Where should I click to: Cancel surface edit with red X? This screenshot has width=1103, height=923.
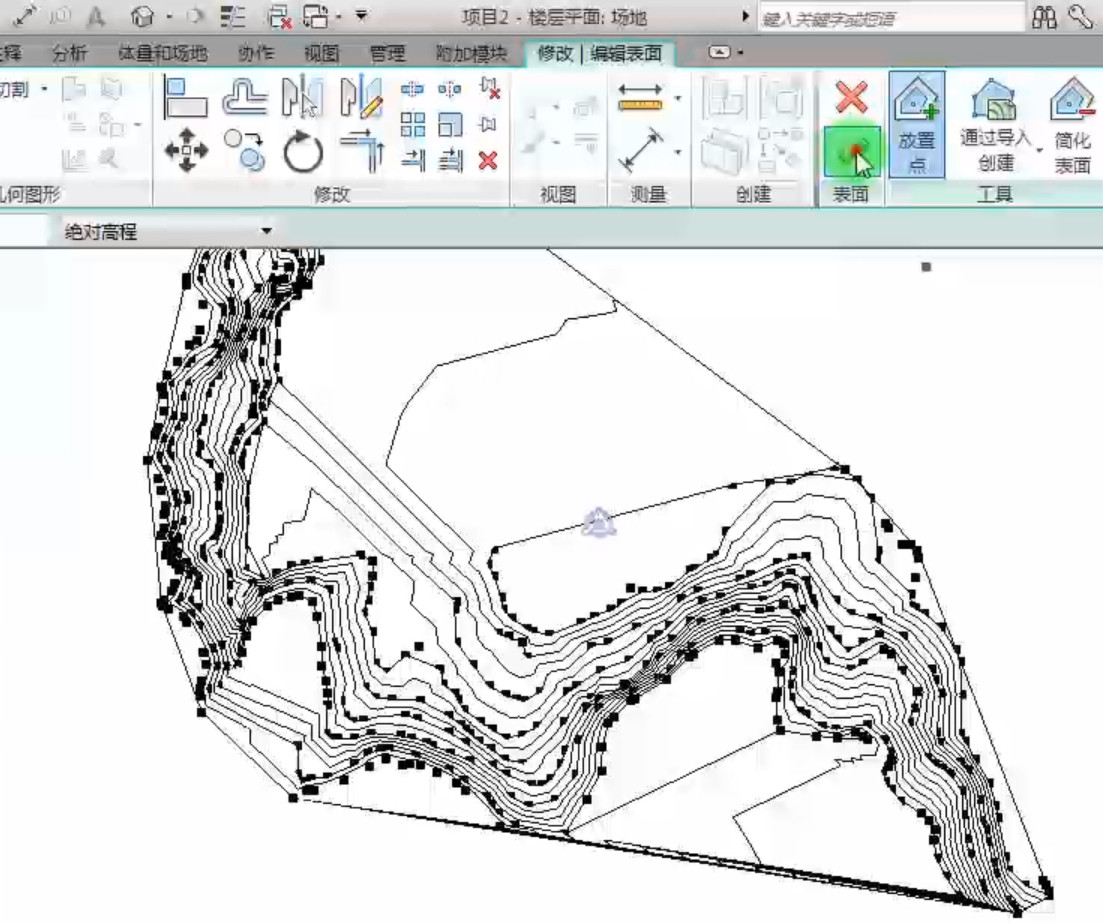(852, 98)
